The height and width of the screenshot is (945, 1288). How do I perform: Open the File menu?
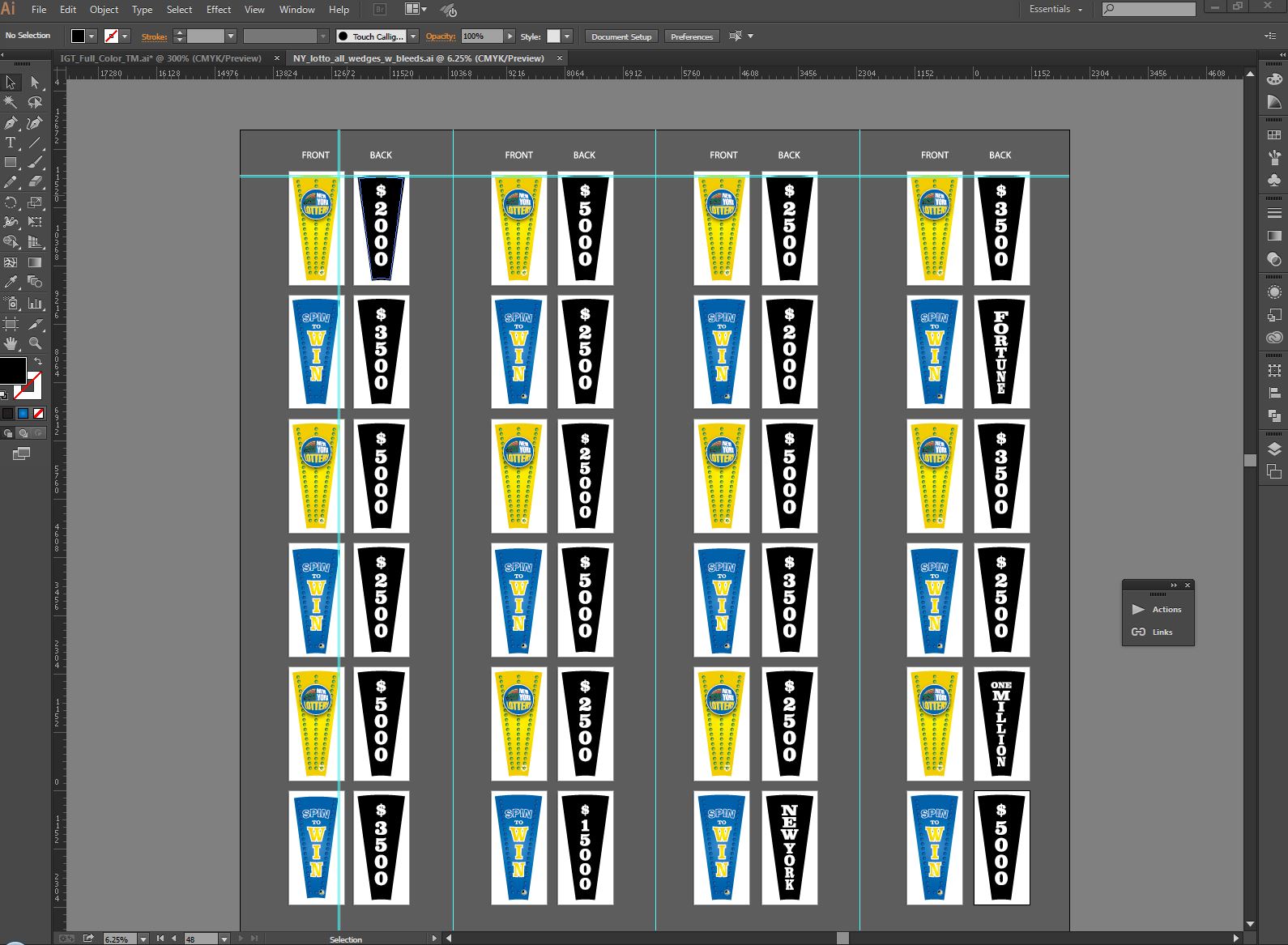tap(39, 10)
